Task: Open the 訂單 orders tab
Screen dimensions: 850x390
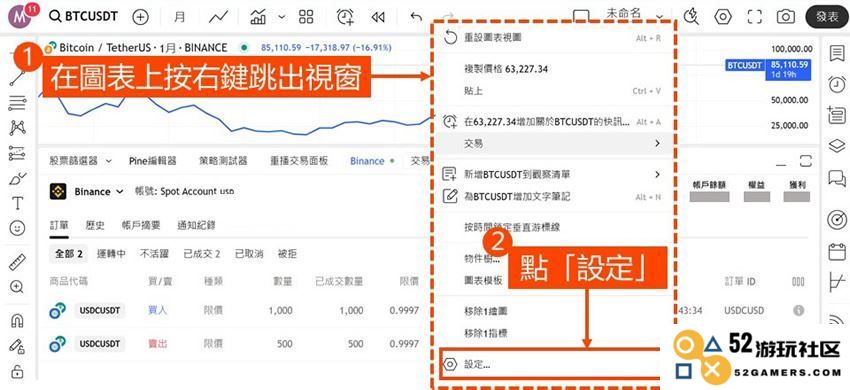Action: pyautogui.click(x=59, y=225)
